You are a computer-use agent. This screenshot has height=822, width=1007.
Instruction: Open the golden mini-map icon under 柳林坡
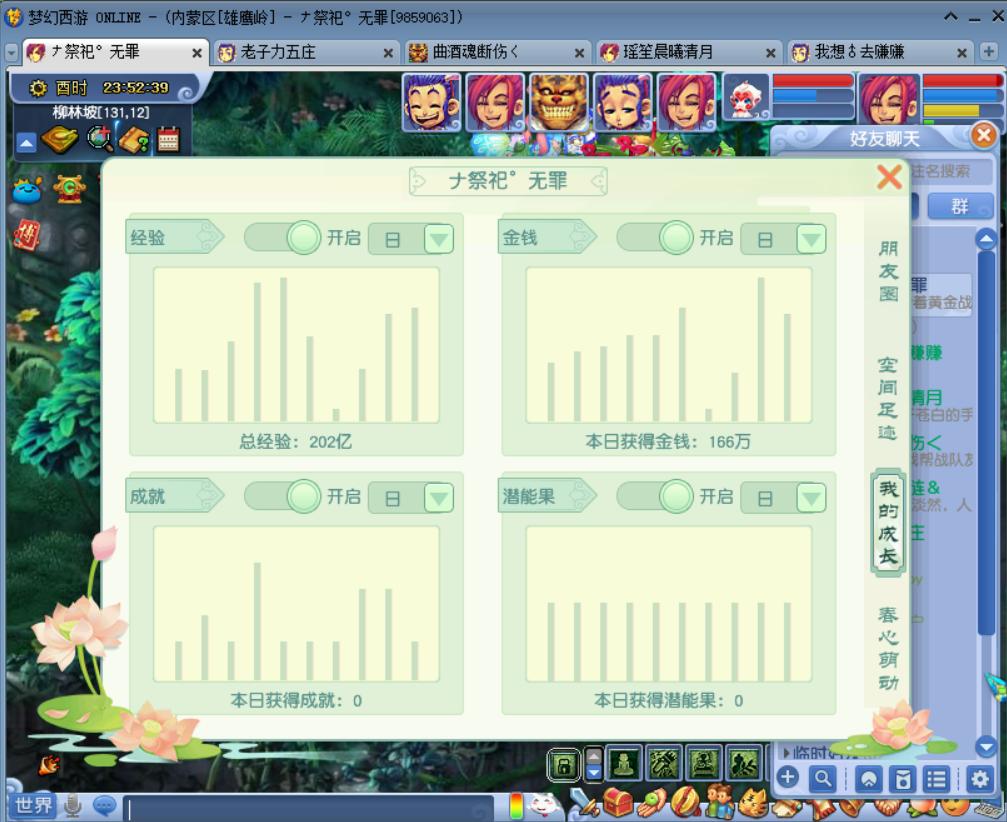[x=60, y=139]
